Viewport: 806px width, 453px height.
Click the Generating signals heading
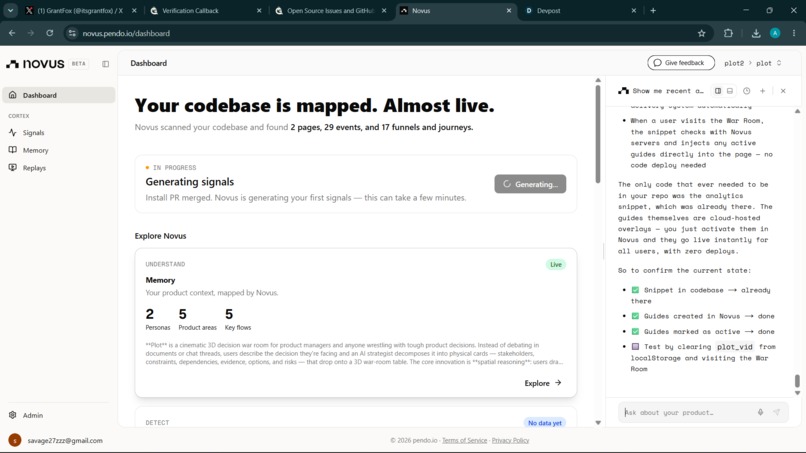(190, 182)
